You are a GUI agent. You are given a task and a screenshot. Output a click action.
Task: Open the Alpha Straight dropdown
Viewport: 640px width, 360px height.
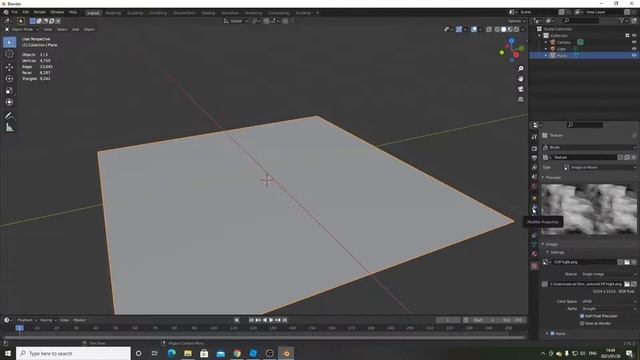tap(608, 309)
